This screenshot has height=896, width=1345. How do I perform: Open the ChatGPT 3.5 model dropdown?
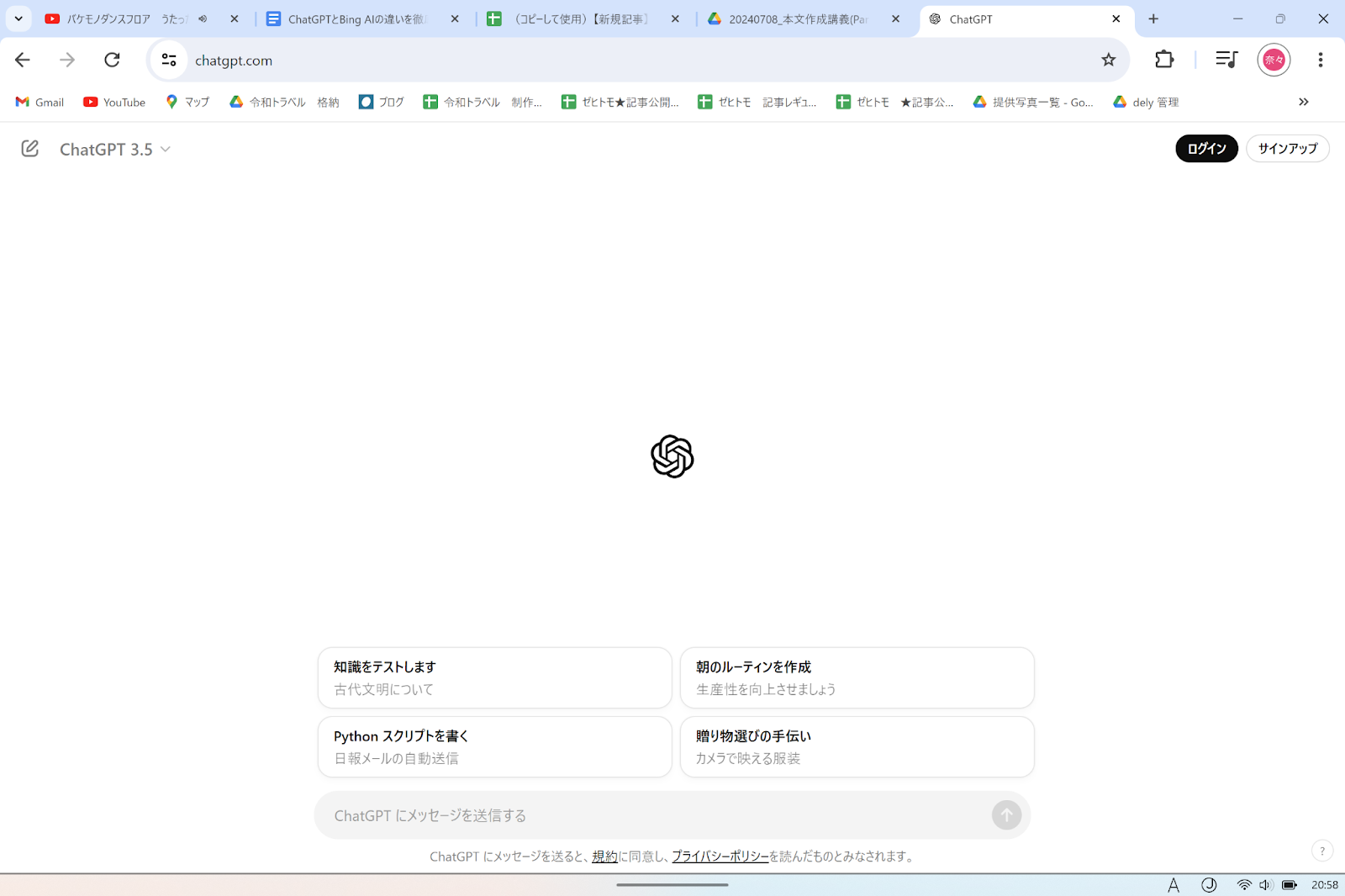[115, 150]
